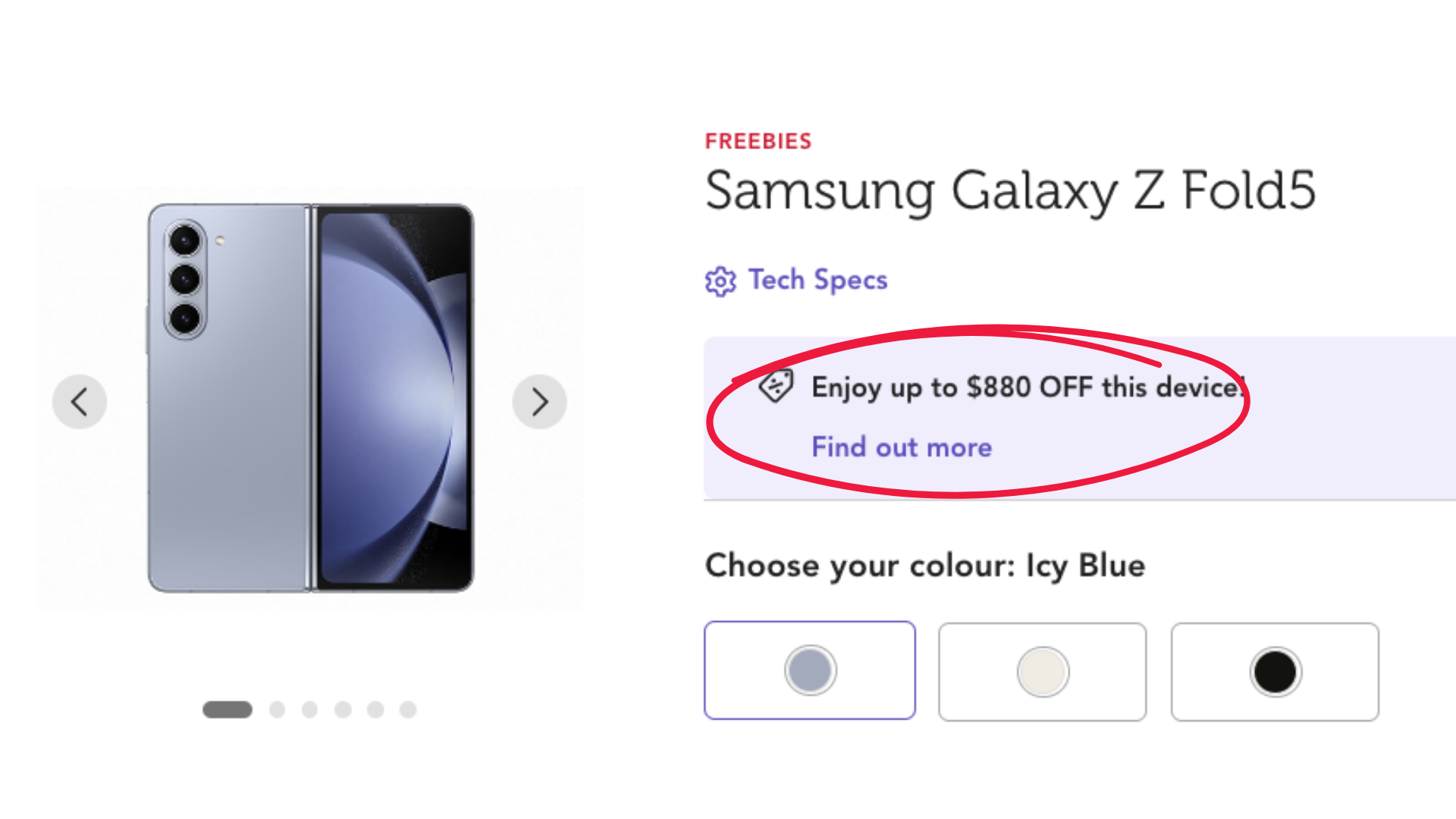Select the first carousel indicator dot
This screenshot has height=819, width=1456.
(x=227, y=710)
